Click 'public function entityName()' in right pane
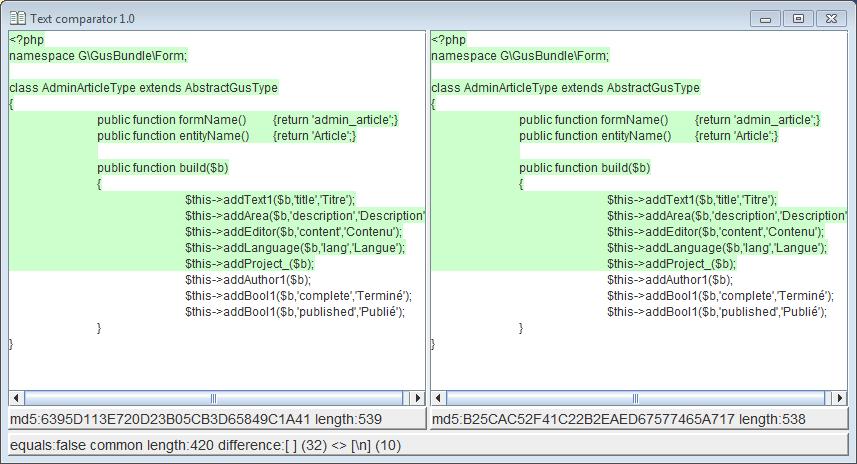The width and height of the screenshot is (857, 464). (x=595, y=136)
